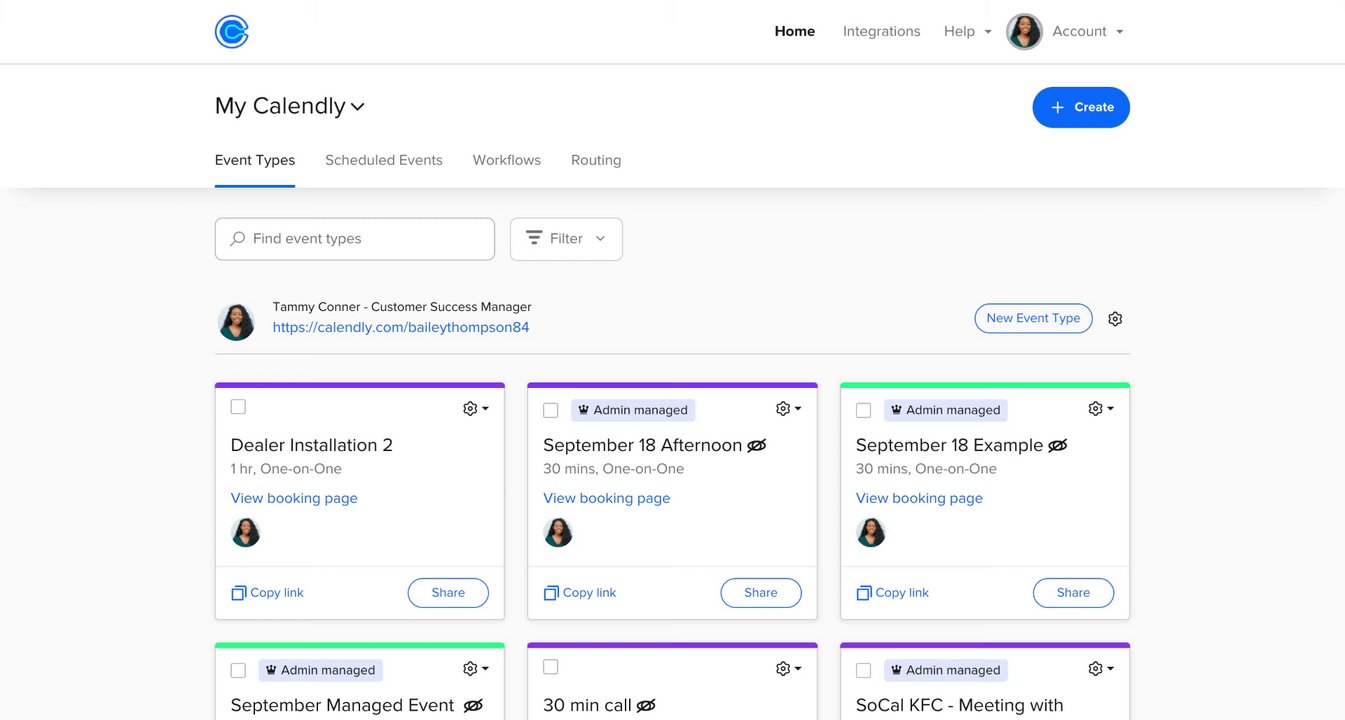The height and width of the screenshot is (720, 1345).
Task: Open the Filter dropdown
Action: 566,239
